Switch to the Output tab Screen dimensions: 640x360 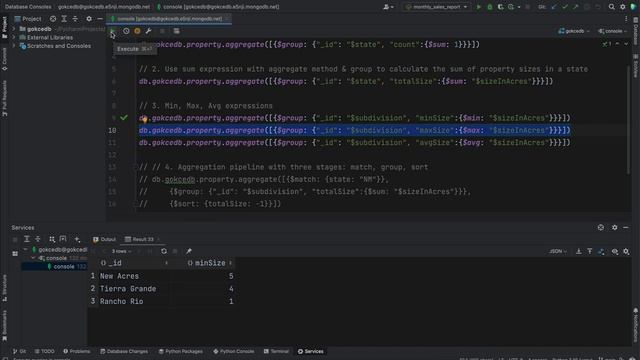click(104, 240)
